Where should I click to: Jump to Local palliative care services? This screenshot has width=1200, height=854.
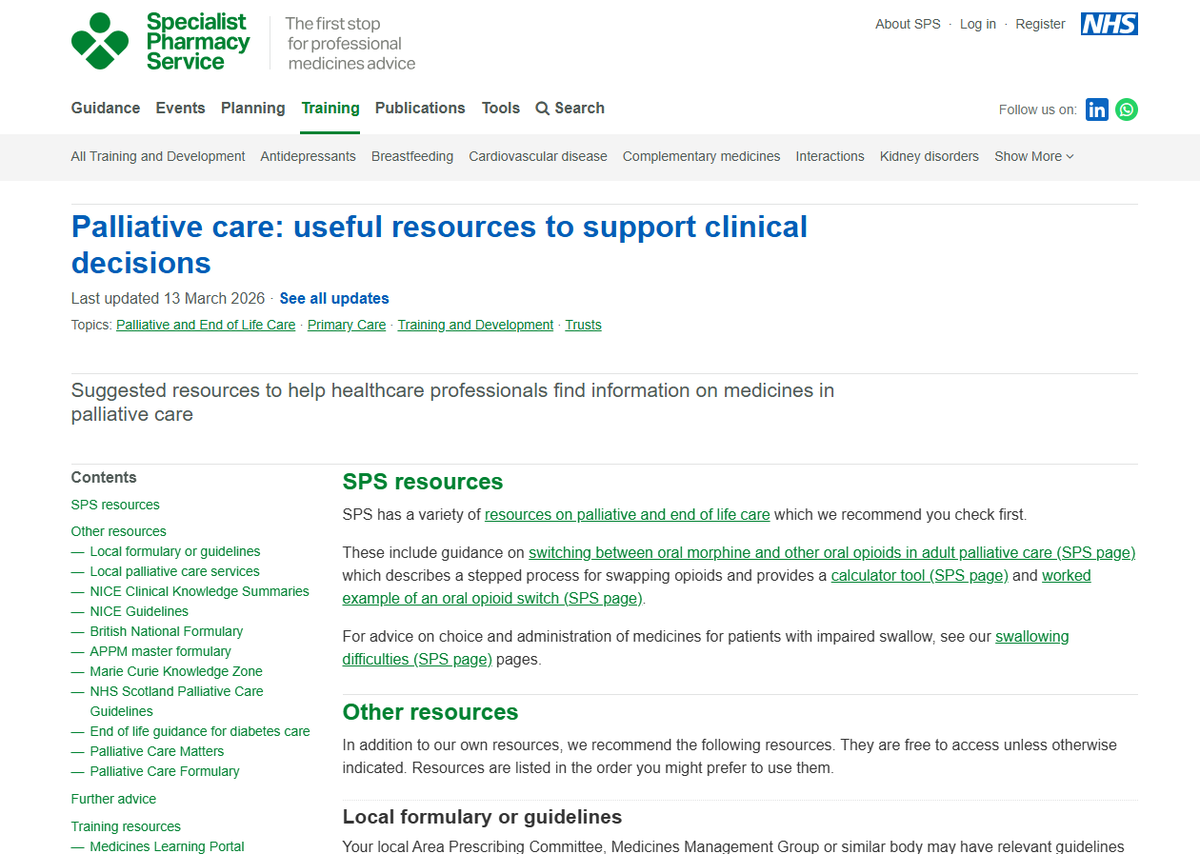click(174, 571)
